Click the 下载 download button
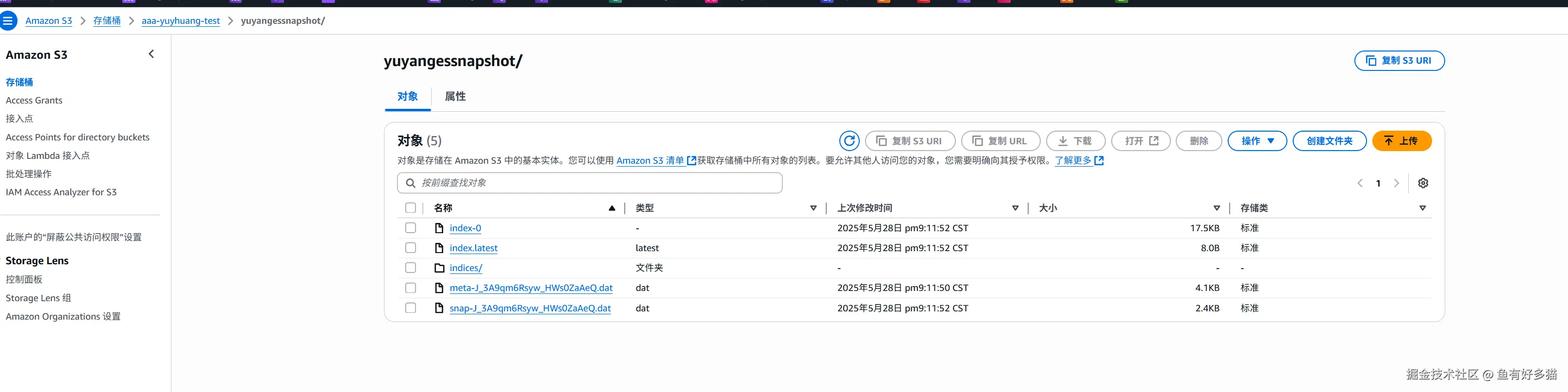Screen dimensions: 1568x392 [1076, 140]
